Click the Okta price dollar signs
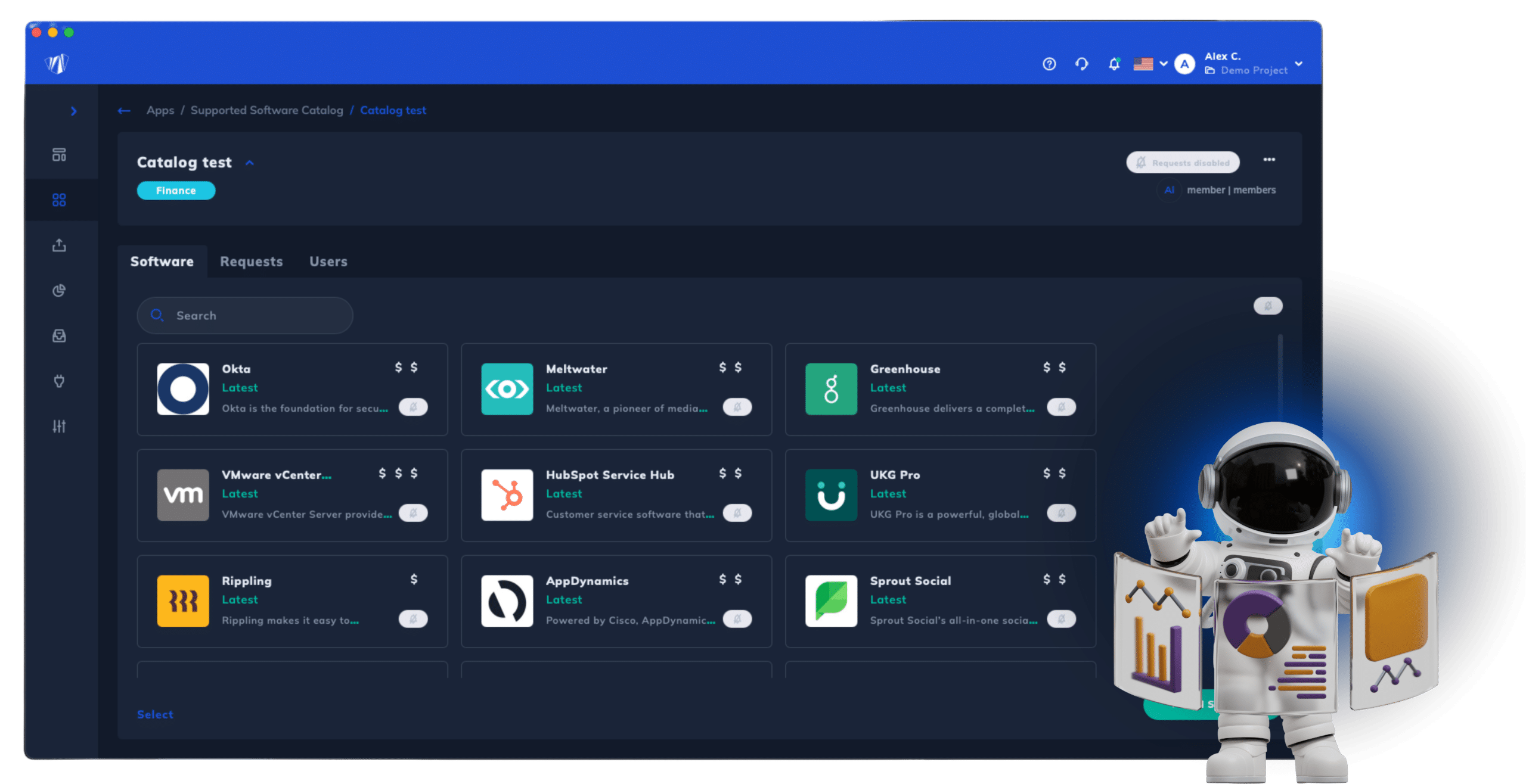The height and width of the screenshot is (784, 1526). pos(406,367)
